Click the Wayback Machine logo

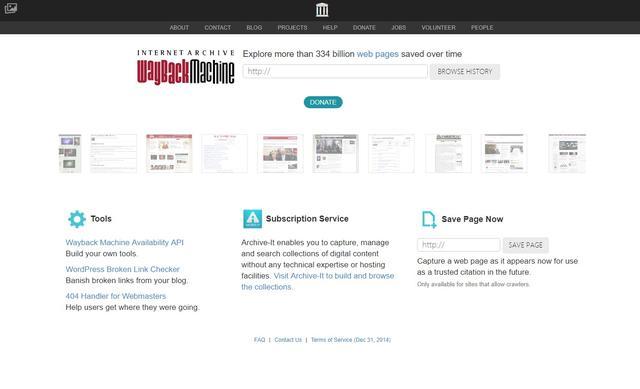click(x=186, y=67)
